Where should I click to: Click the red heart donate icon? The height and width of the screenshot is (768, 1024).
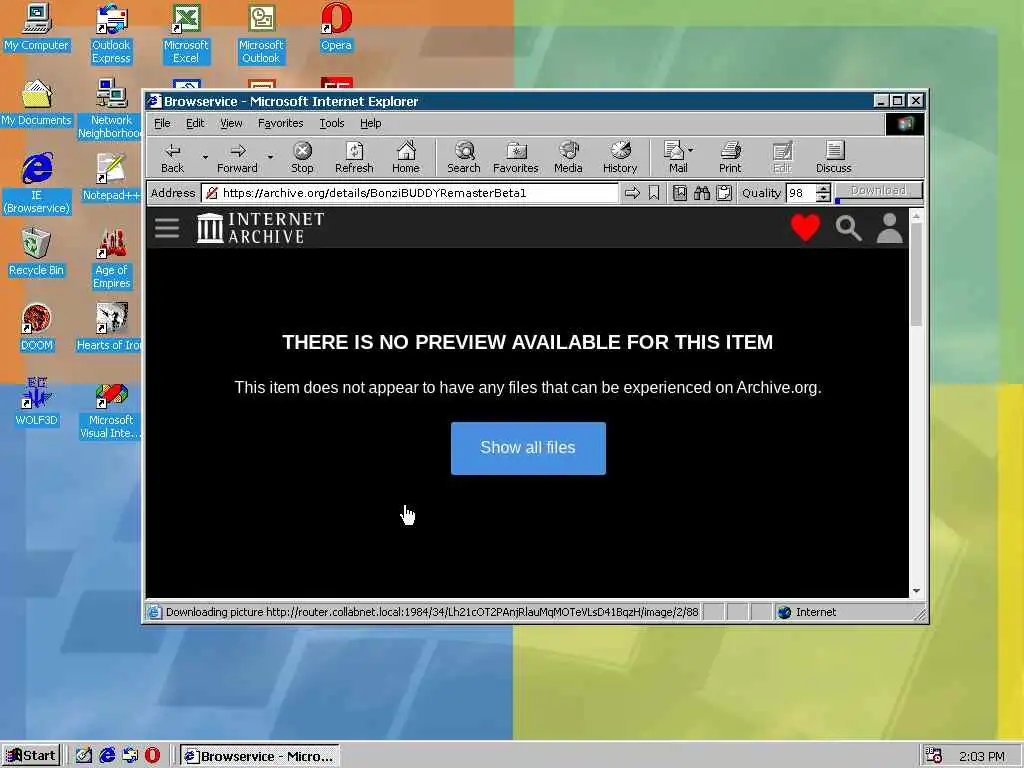[x=805, y=228]
